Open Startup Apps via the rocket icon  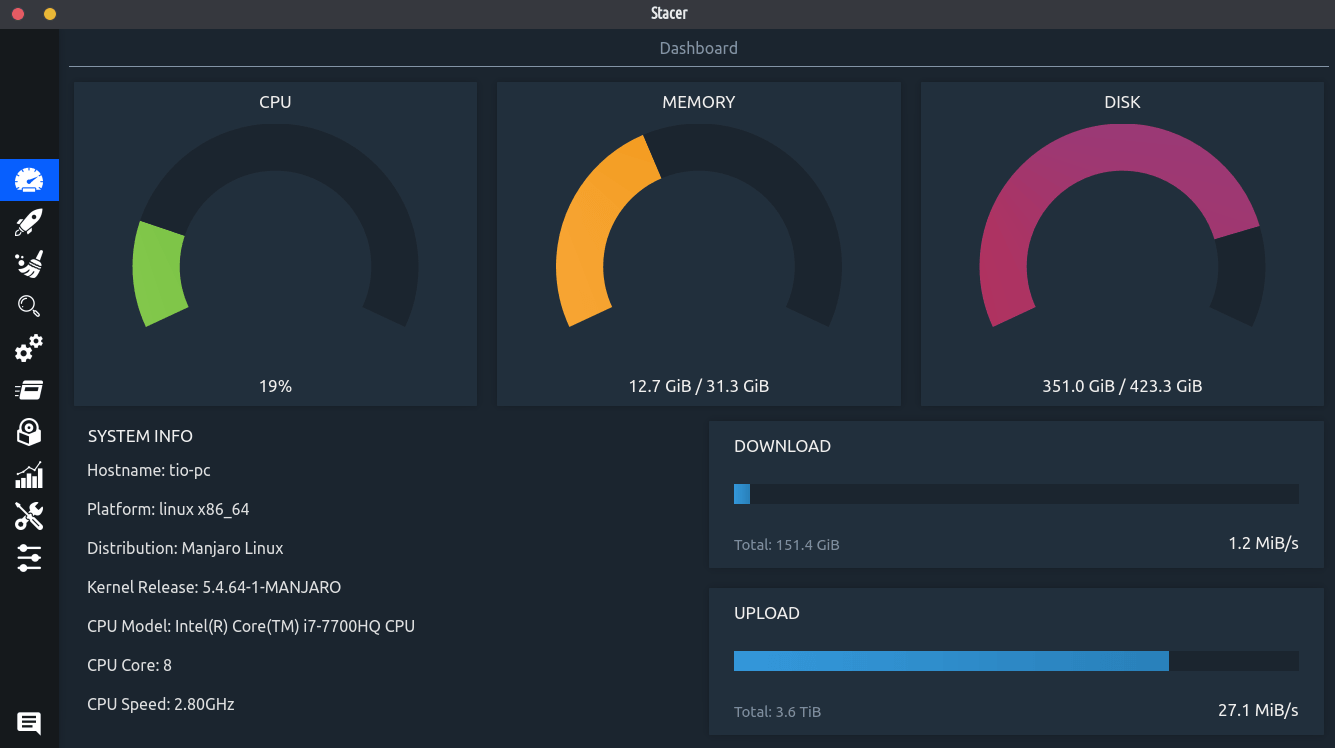coord(29,222)
